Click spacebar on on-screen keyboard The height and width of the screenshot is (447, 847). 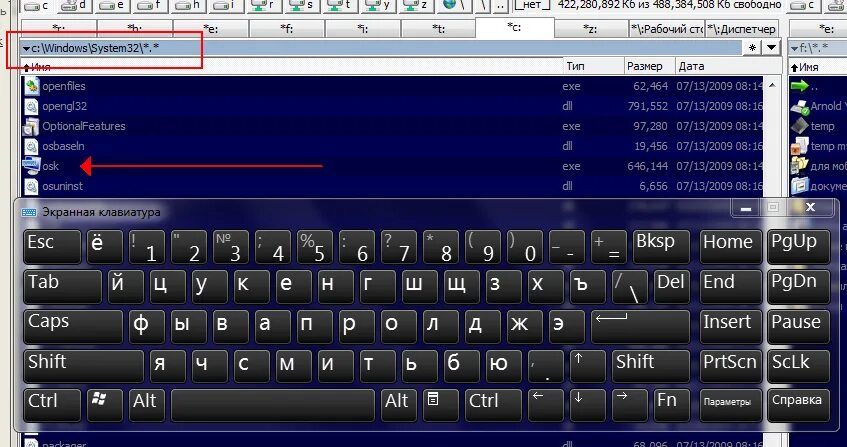pyautogui.click(x=273, y=405)
